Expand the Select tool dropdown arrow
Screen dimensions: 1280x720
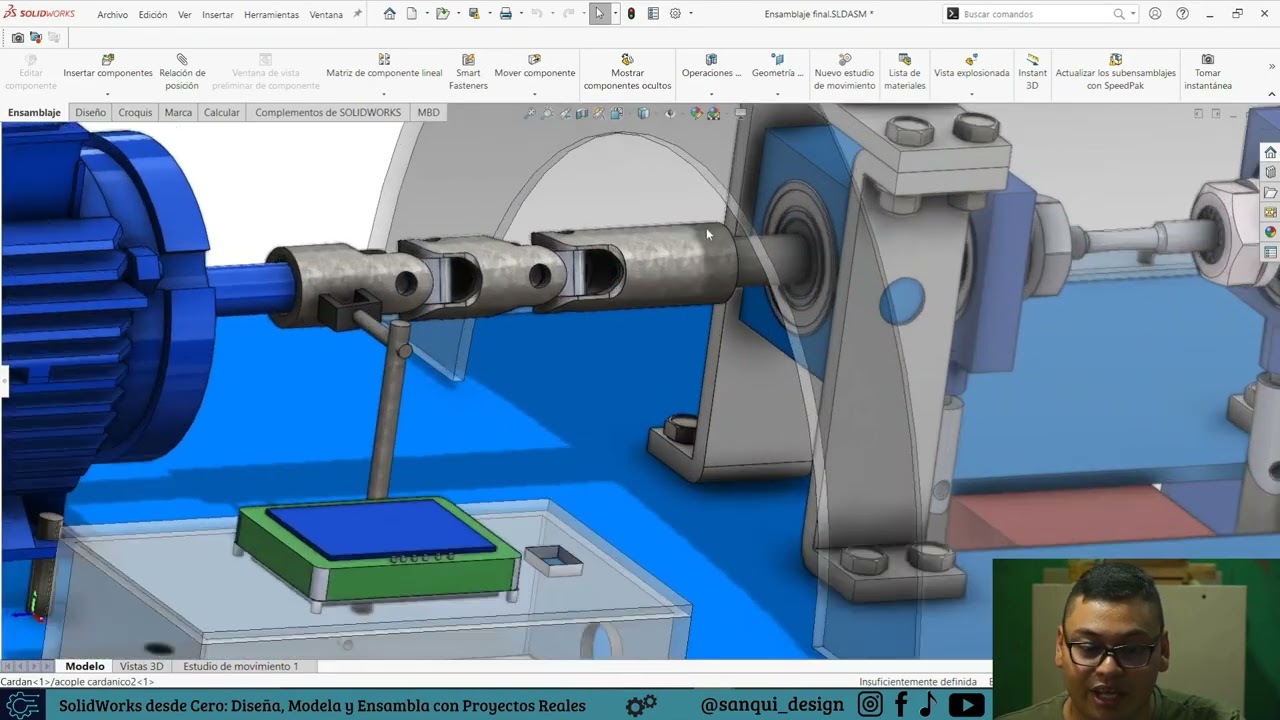tap(615, 14)
